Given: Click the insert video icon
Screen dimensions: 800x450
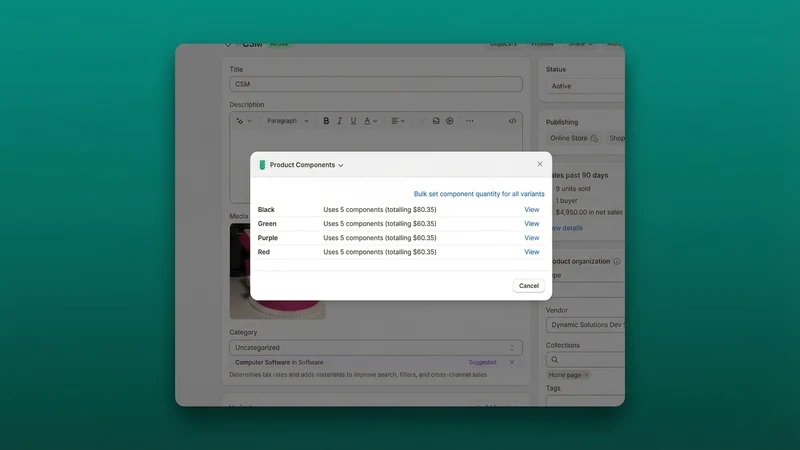Looking at the screenshot, I should click(x=449, y=121).
